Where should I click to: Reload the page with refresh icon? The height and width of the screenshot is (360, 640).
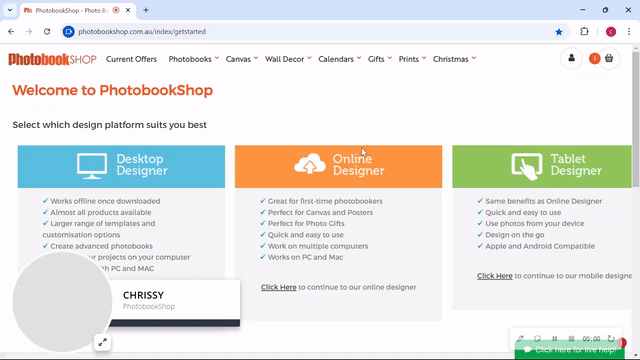[47, 31]
